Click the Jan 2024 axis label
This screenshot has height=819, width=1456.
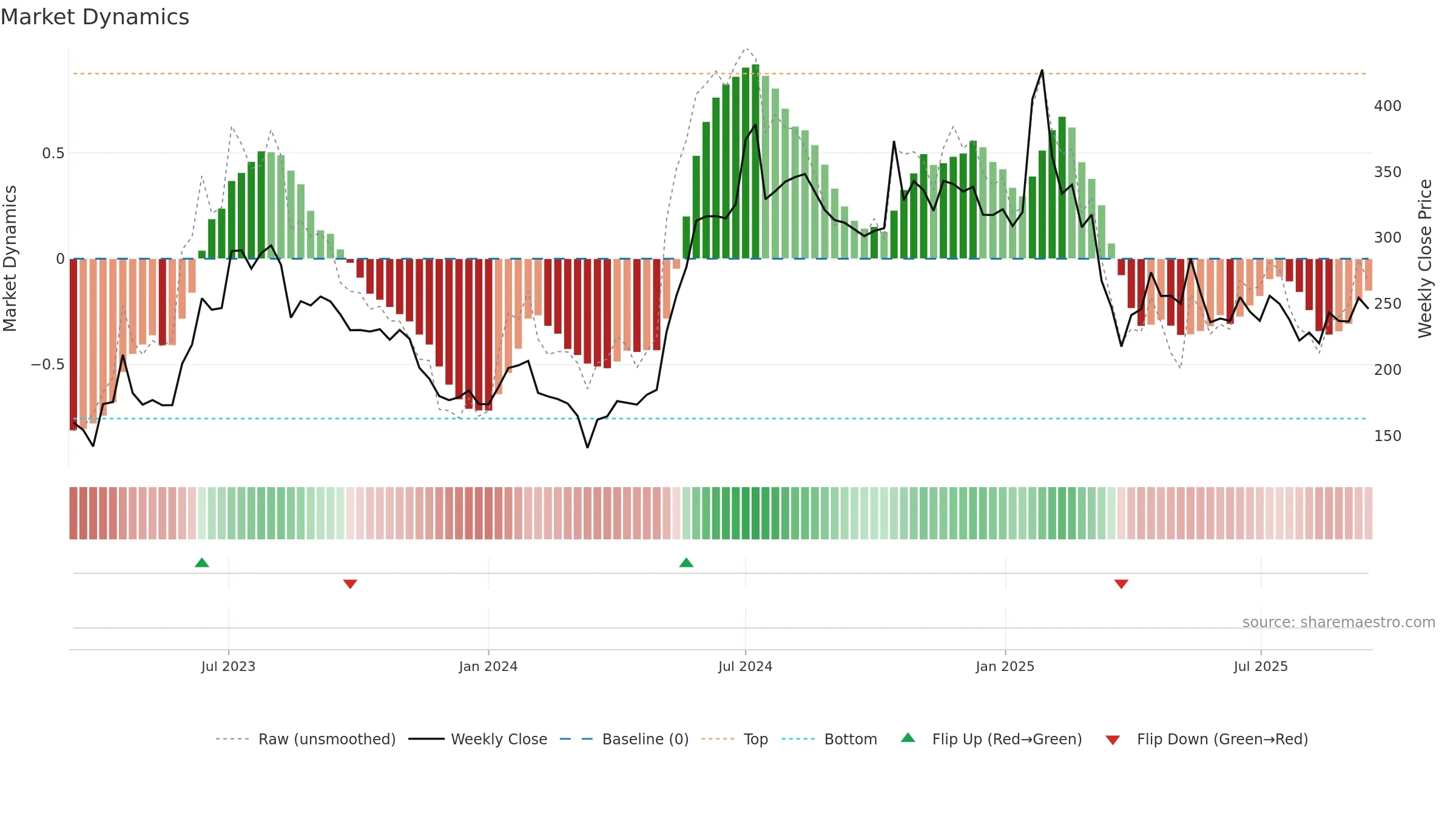coord(488,666)
